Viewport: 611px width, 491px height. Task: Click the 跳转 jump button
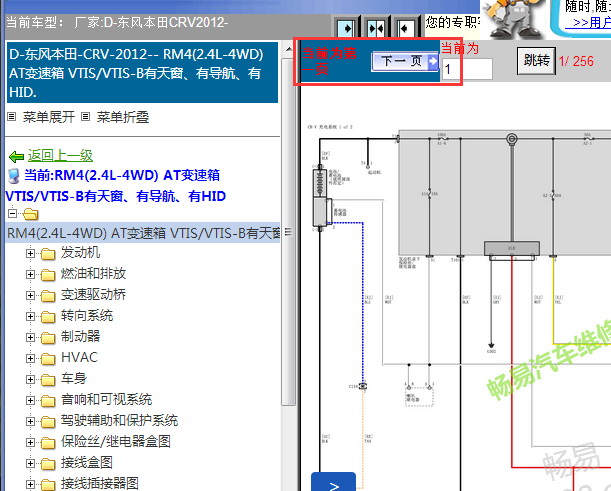point(536,60)
